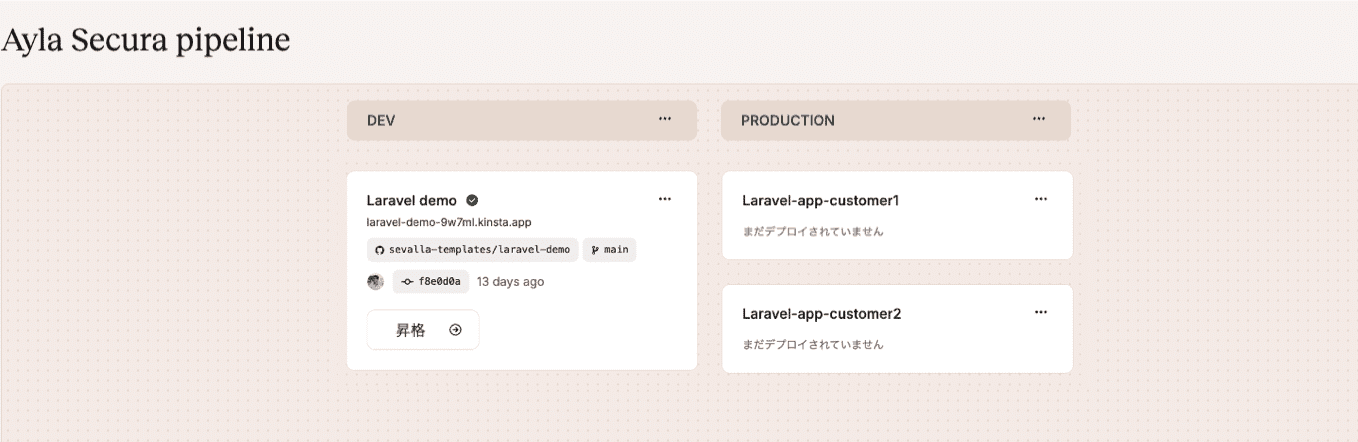
Task: Open Laravel-app-customer2 card three-dot menu
Action: pyautogui.click(x=1041, y=312)
